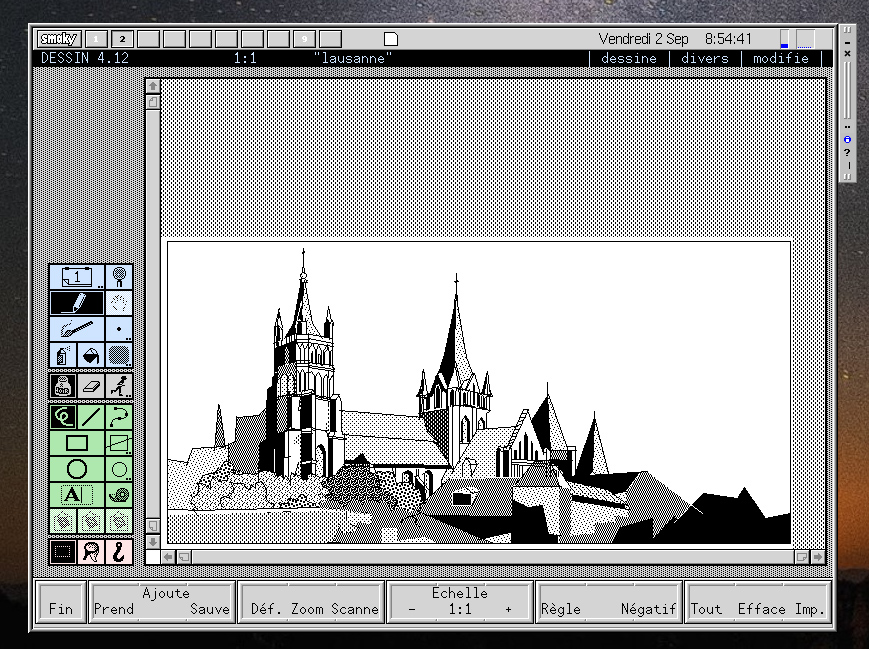Screen dimensions: 869x649
Task: Increase scale with the plus button
Action: (508, 609)
